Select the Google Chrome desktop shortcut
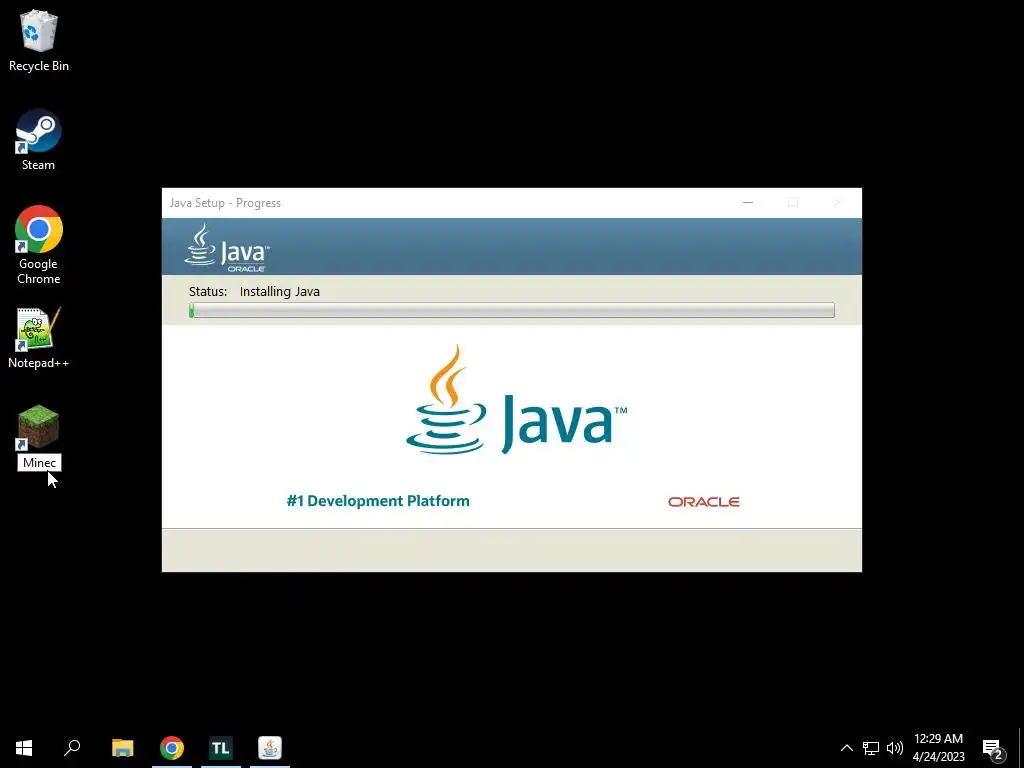The image size is (1024, 768). click(39, 245)
